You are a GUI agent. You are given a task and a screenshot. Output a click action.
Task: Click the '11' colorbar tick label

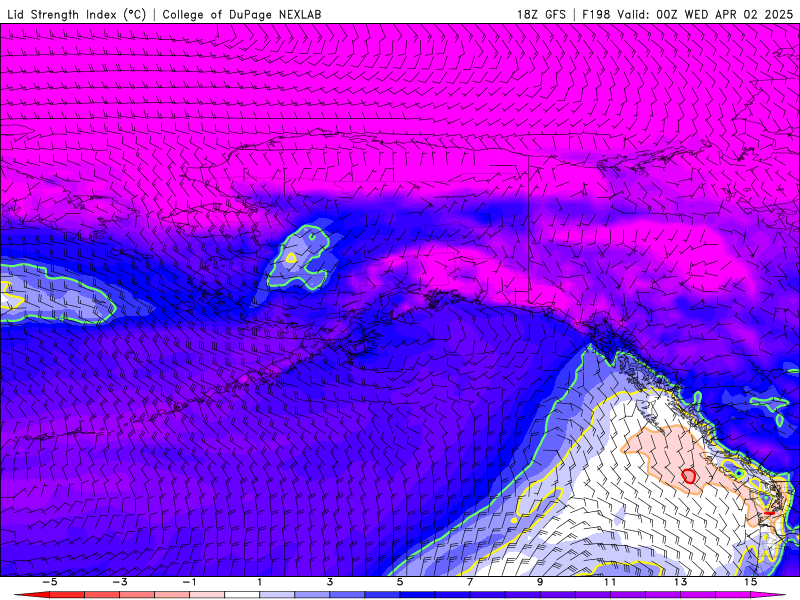610,582
